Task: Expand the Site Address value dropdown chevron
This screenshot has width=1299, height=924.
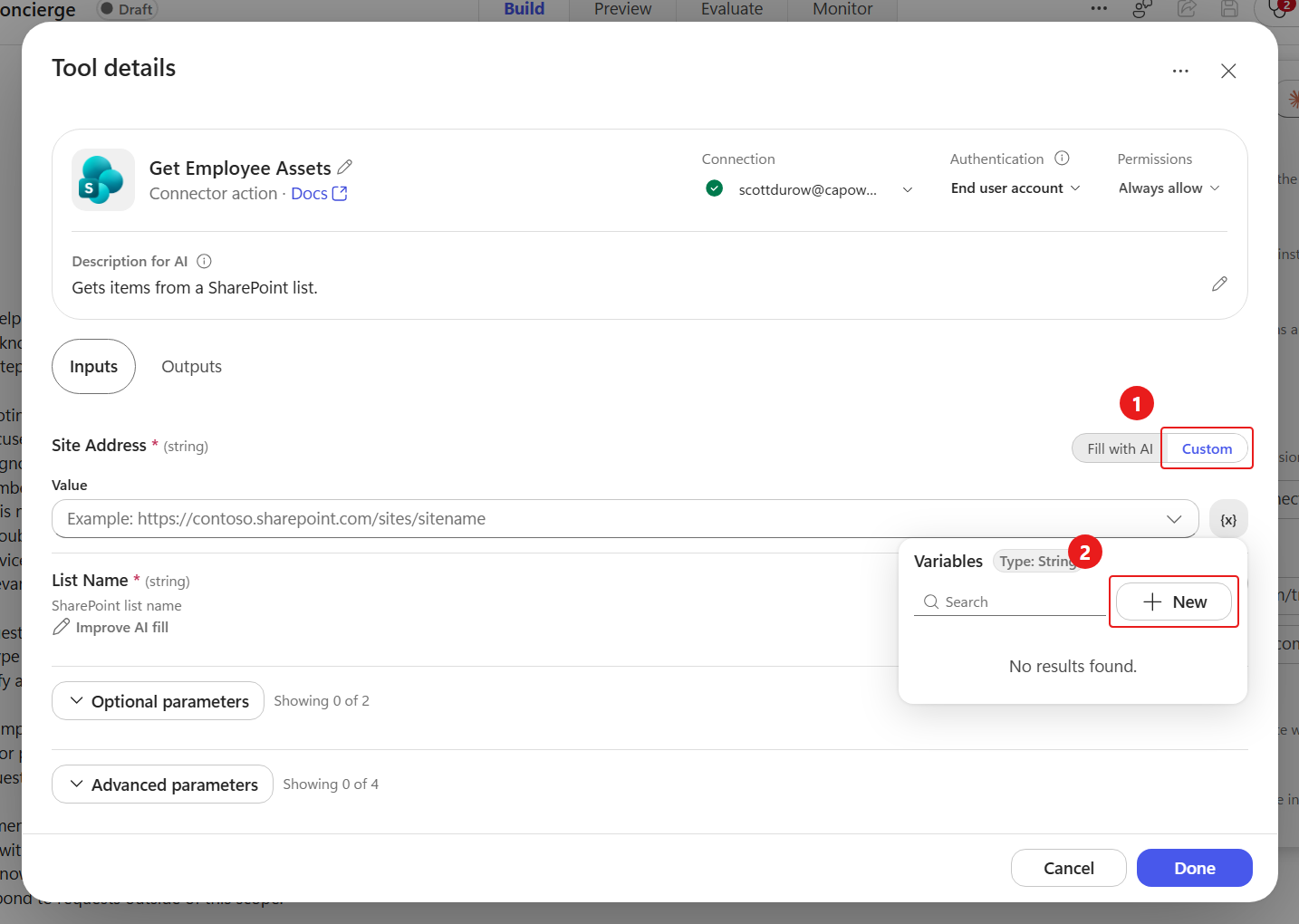Action: [x=1174, y=519]
